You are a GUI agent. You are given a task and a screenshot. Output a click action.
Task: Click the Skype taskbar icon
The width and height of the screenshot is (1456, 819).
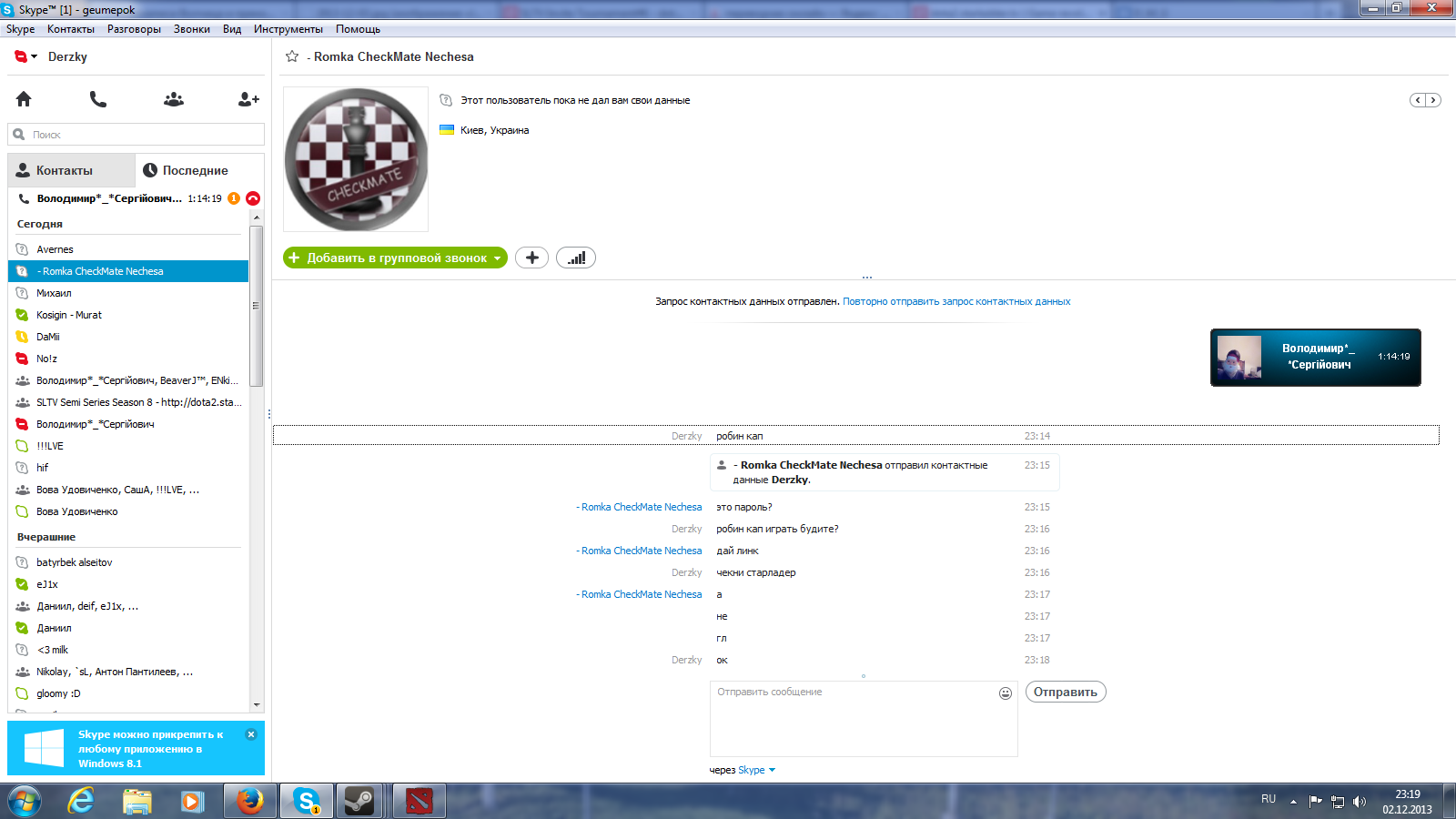306,801
